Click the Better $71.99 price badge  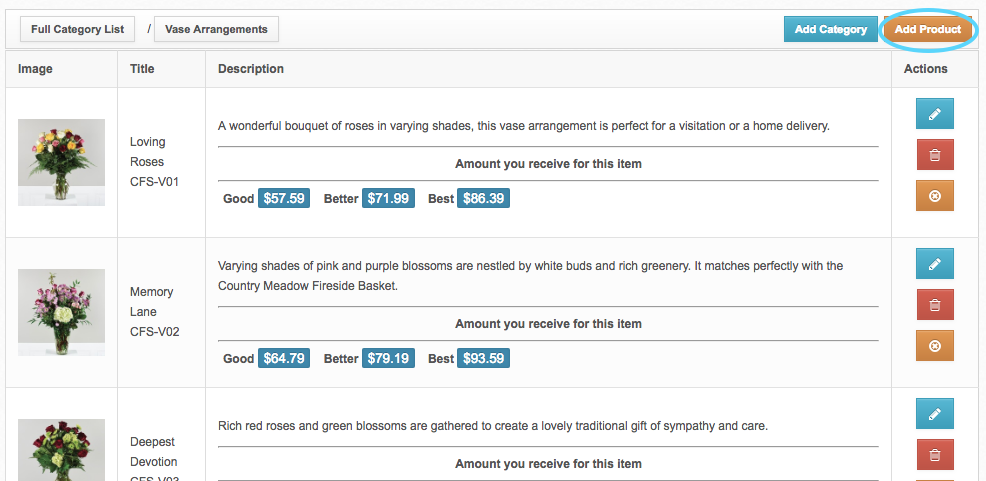[388, 198]
